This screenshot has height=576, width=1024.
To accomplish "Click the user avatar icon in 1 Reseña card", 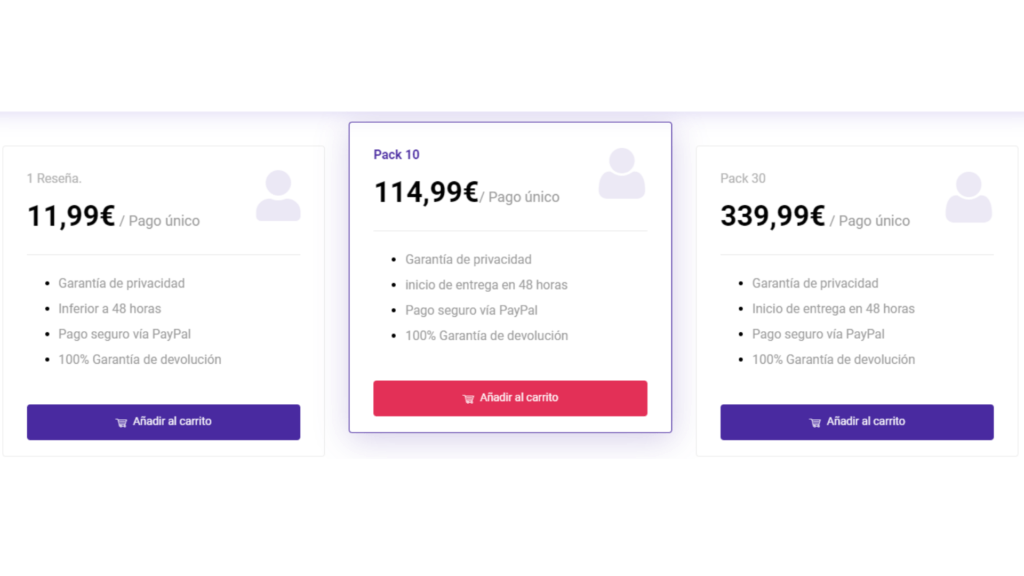I will coord(278,196).
